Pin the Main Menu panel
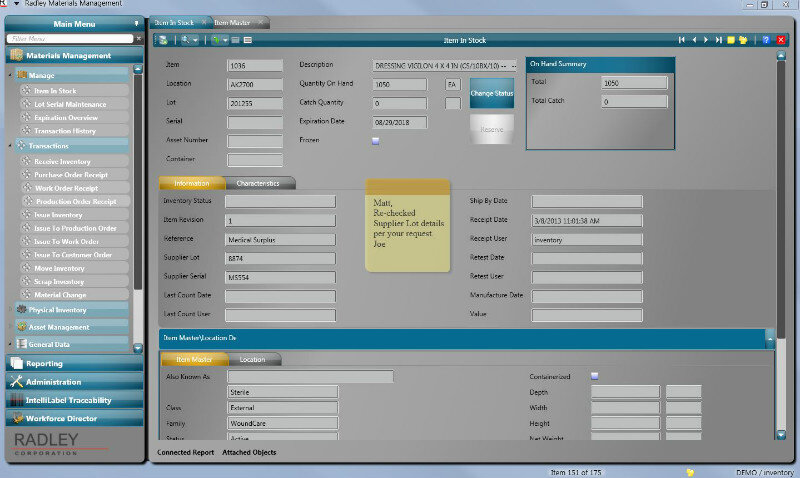Image resolution: width=800 pixels, height=478 pixels. pyautogui.click(x=136, y=22)
